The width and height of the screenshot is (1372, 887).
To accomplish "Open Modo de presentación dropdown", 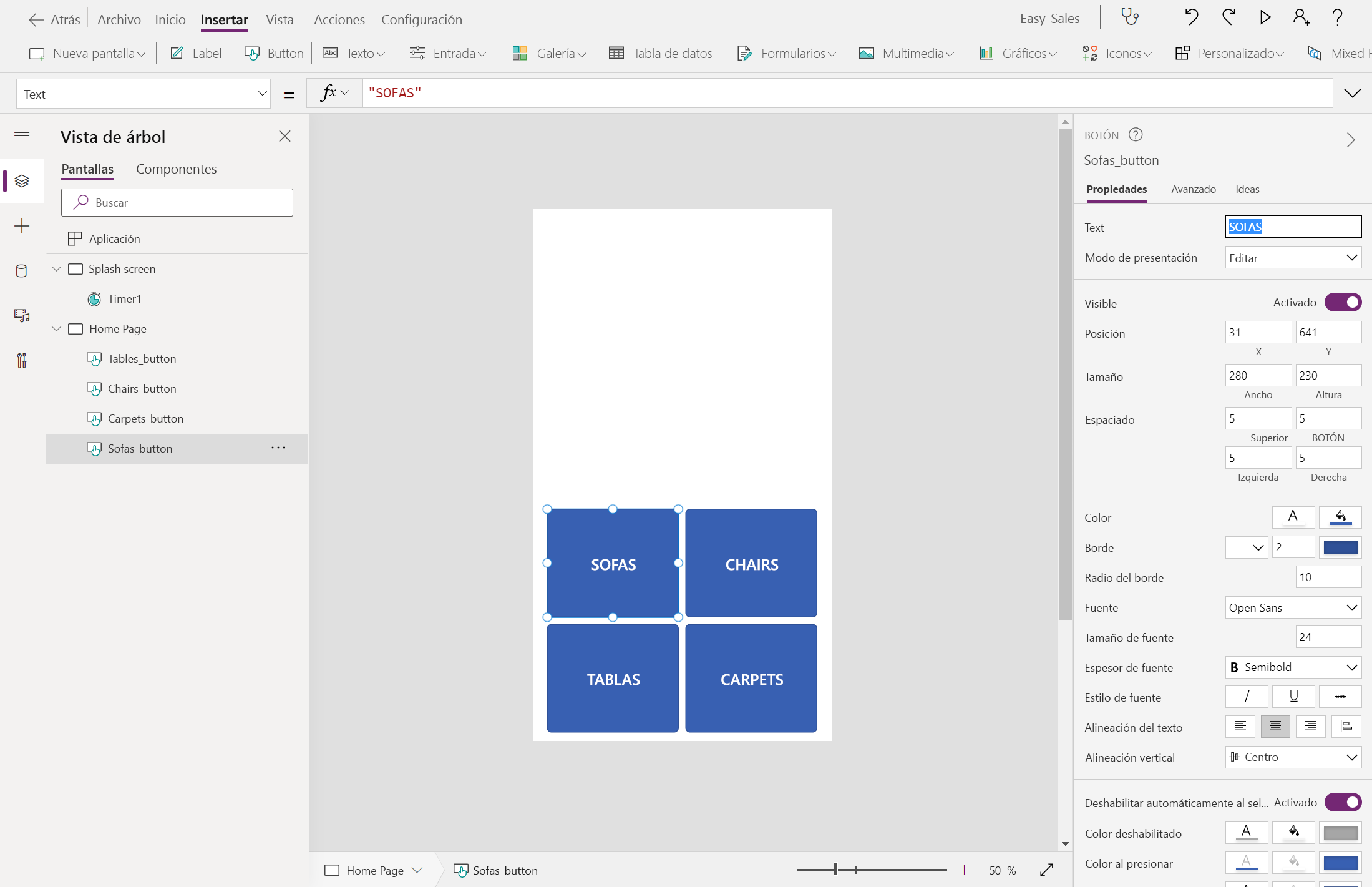I will [1293, 258].
